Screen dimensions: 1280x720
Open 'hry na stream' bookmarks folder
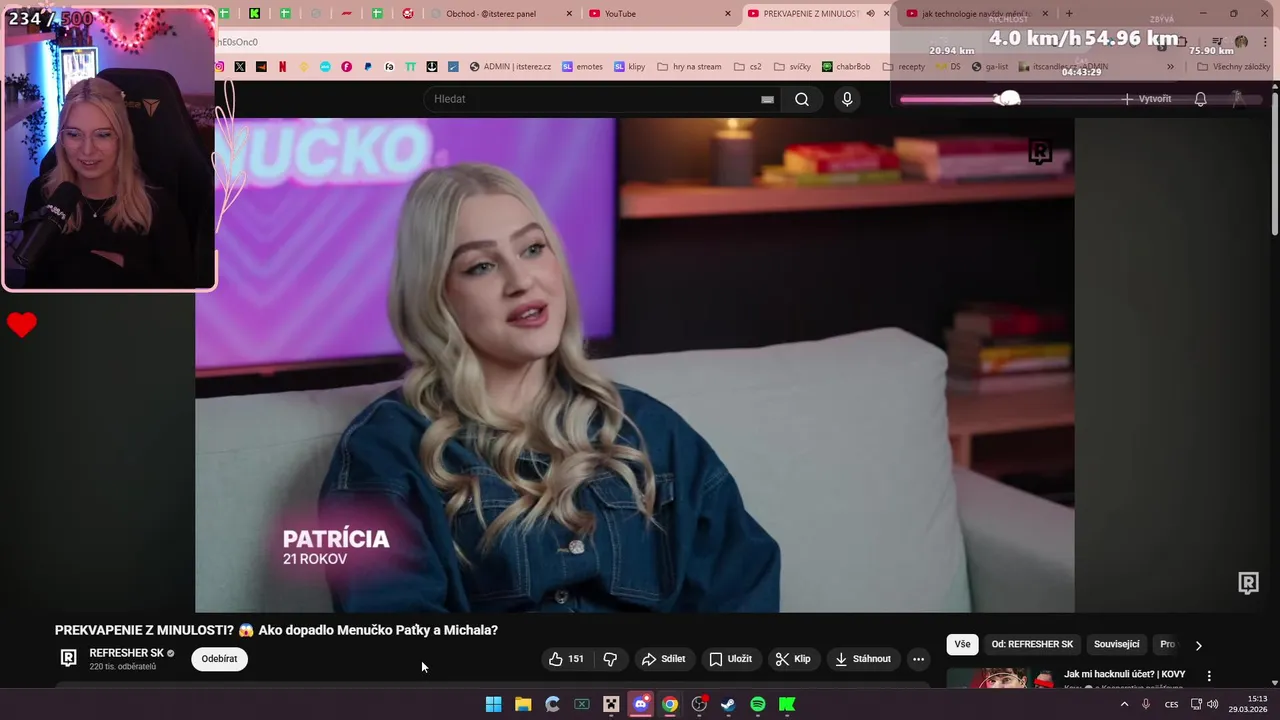(x=689, y=67)
